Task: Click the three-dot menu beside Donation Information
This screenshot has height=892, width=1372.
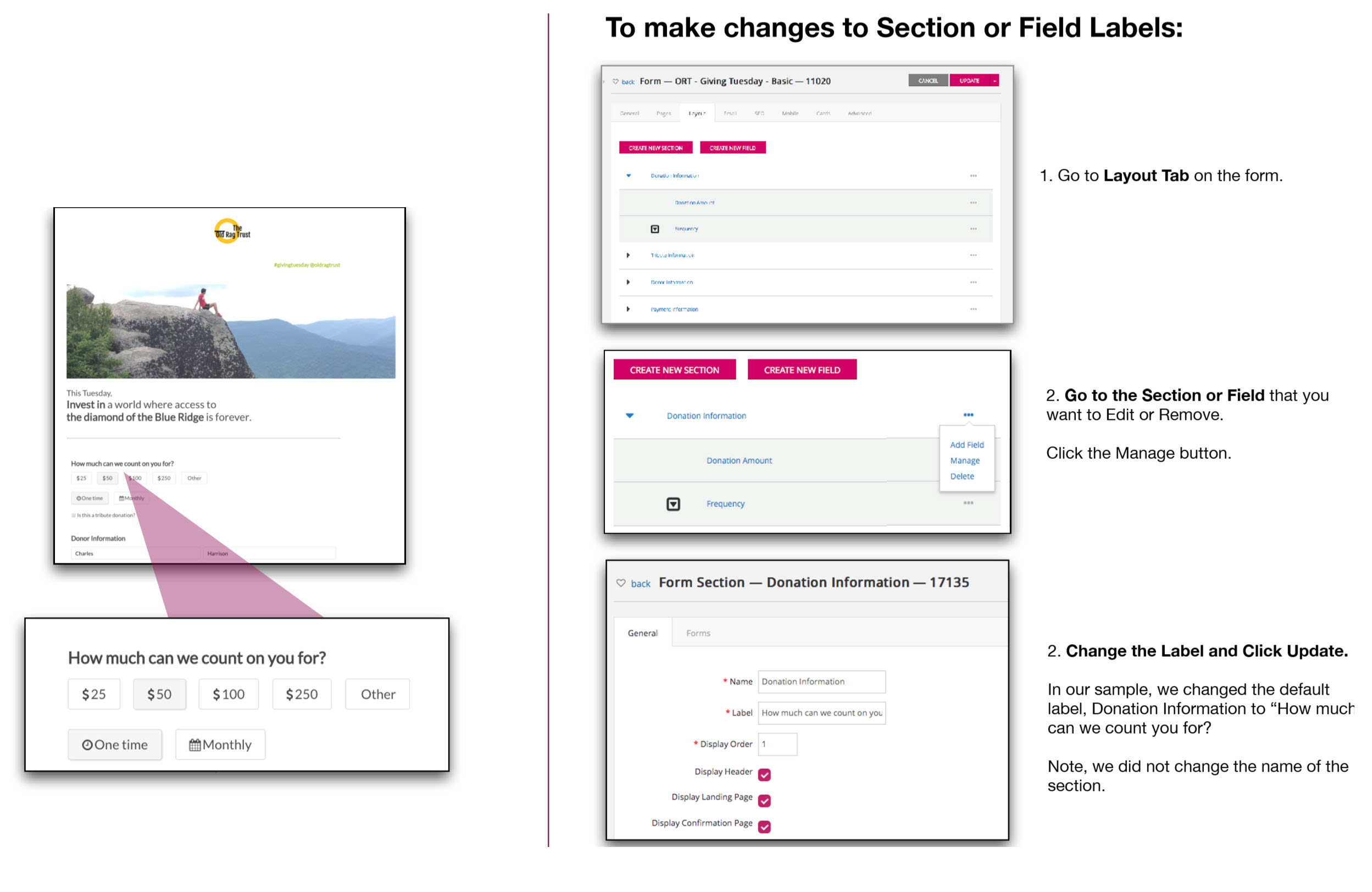Action: 968,414
